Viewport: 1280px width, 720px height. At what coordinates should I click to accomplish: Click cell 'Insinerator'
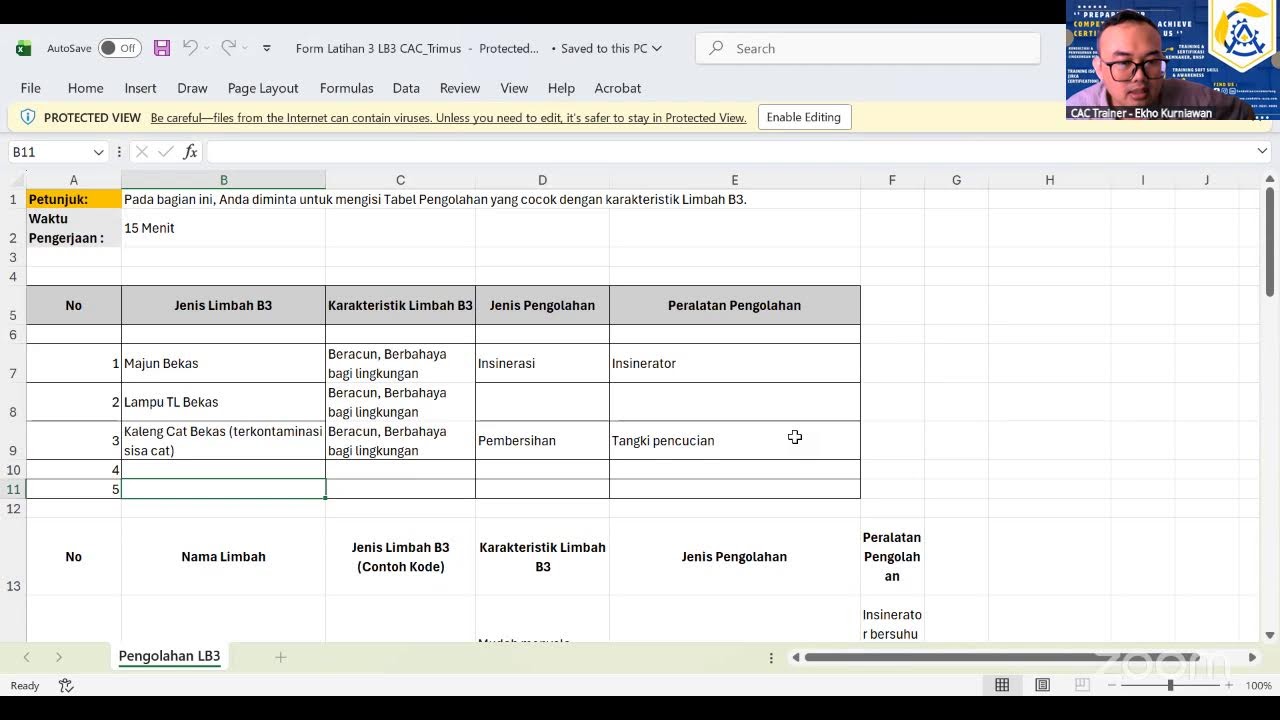[735, 363]
